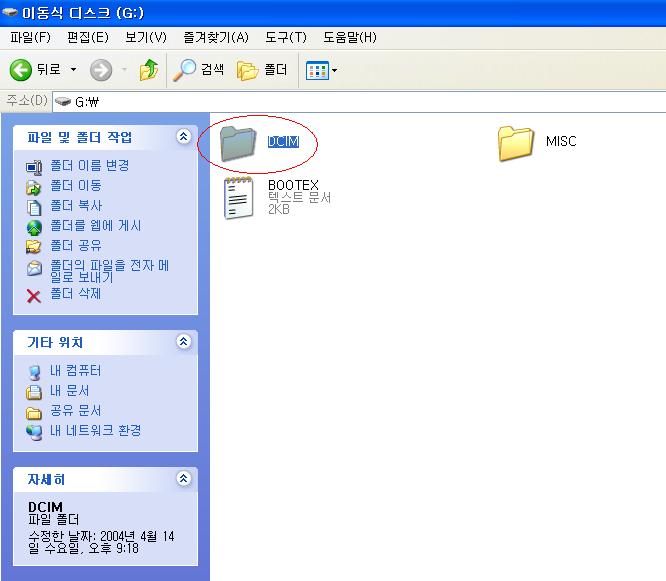Select the MISC folder icon
The image size is (666, 581).
click(516, 144)
